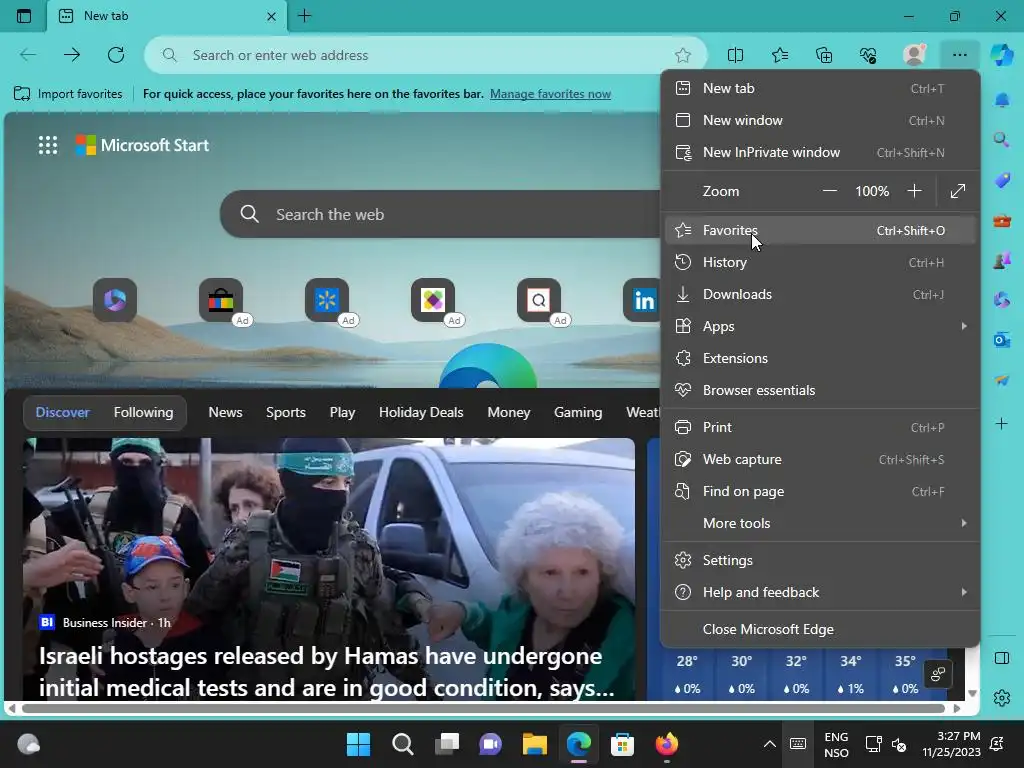Open File Explorer from the taskbar
This screenshot has width=1024, height=768.
click(534, 744)
